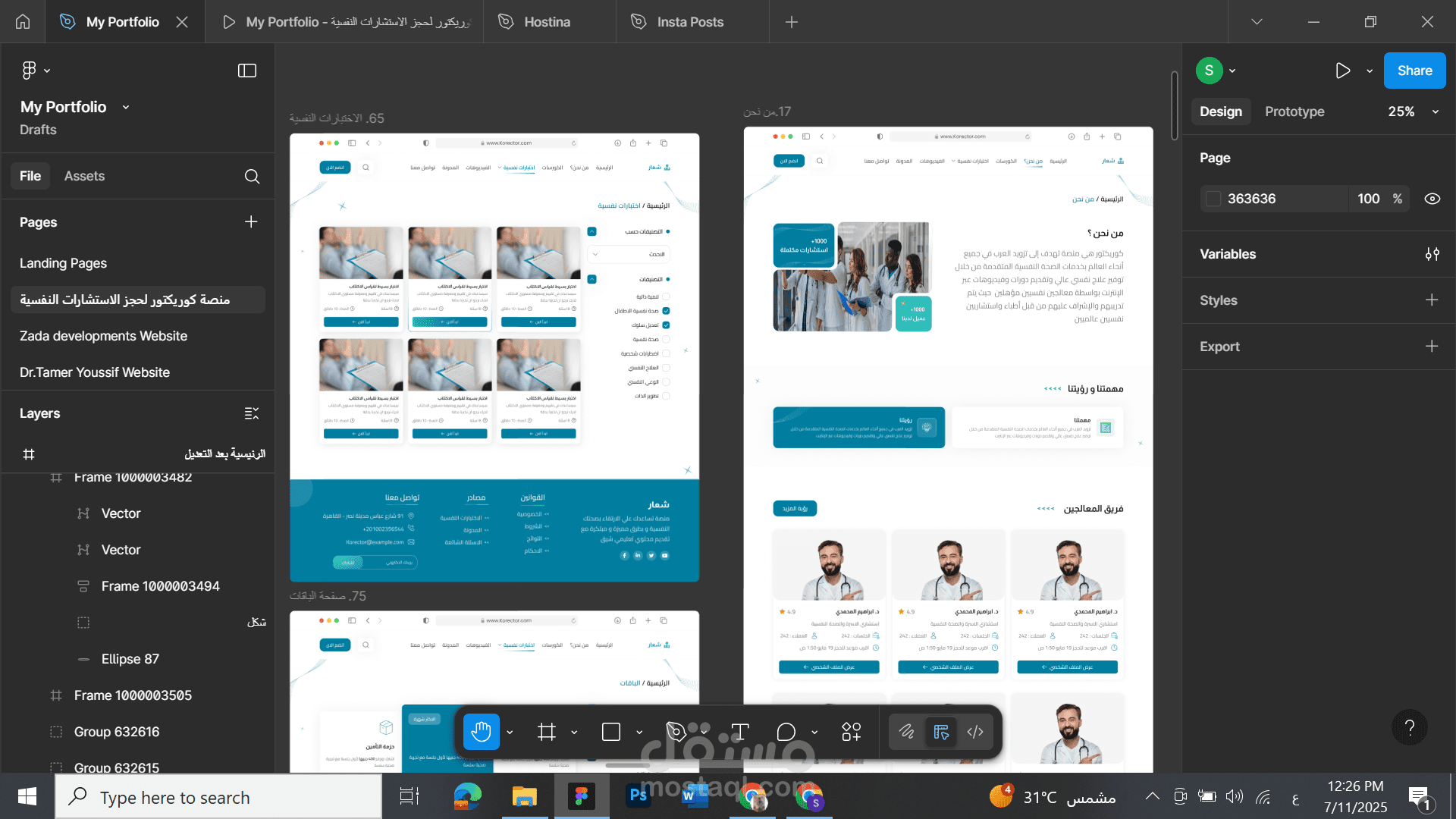Click the Windows taskbar search box
Screen dimensions: 1456x819
pyautogui.click(x=218, y=797)
